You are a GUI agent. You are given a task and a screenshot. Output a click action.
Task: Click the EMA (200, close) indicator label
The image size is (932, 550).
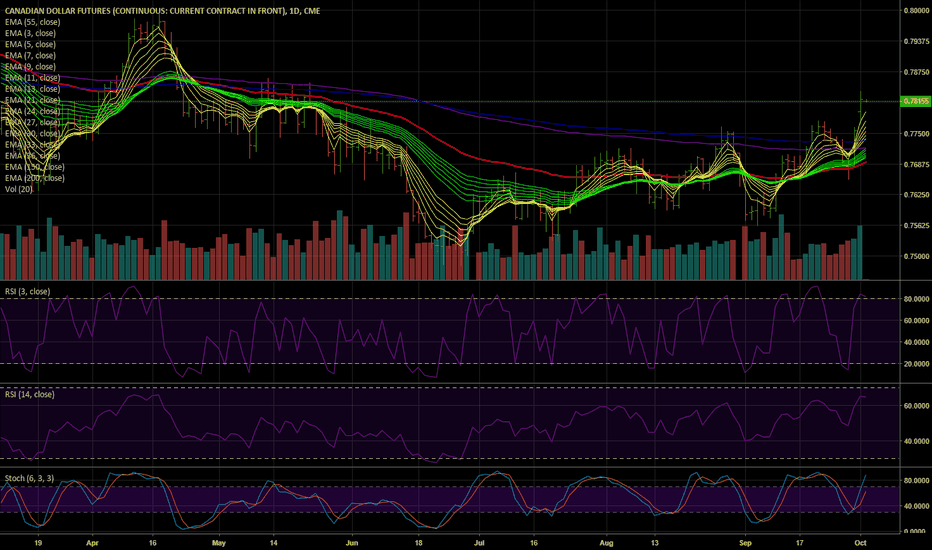(x=34, y=178)
